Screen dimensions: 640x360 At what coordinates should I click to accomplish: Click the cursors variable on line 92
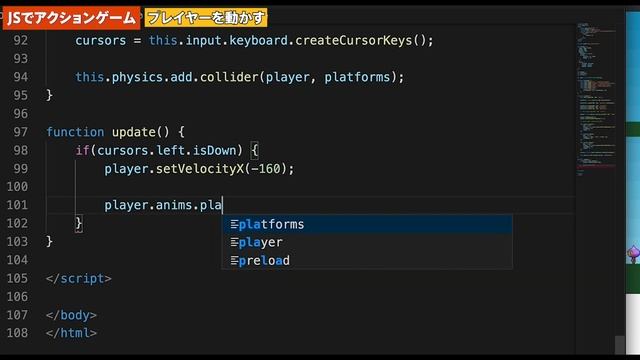[x=100, y=40]
